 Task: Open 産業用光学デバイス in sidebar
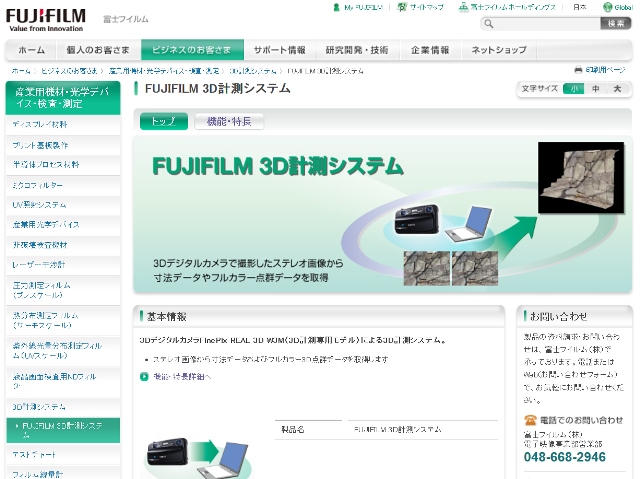pos(63,225)
